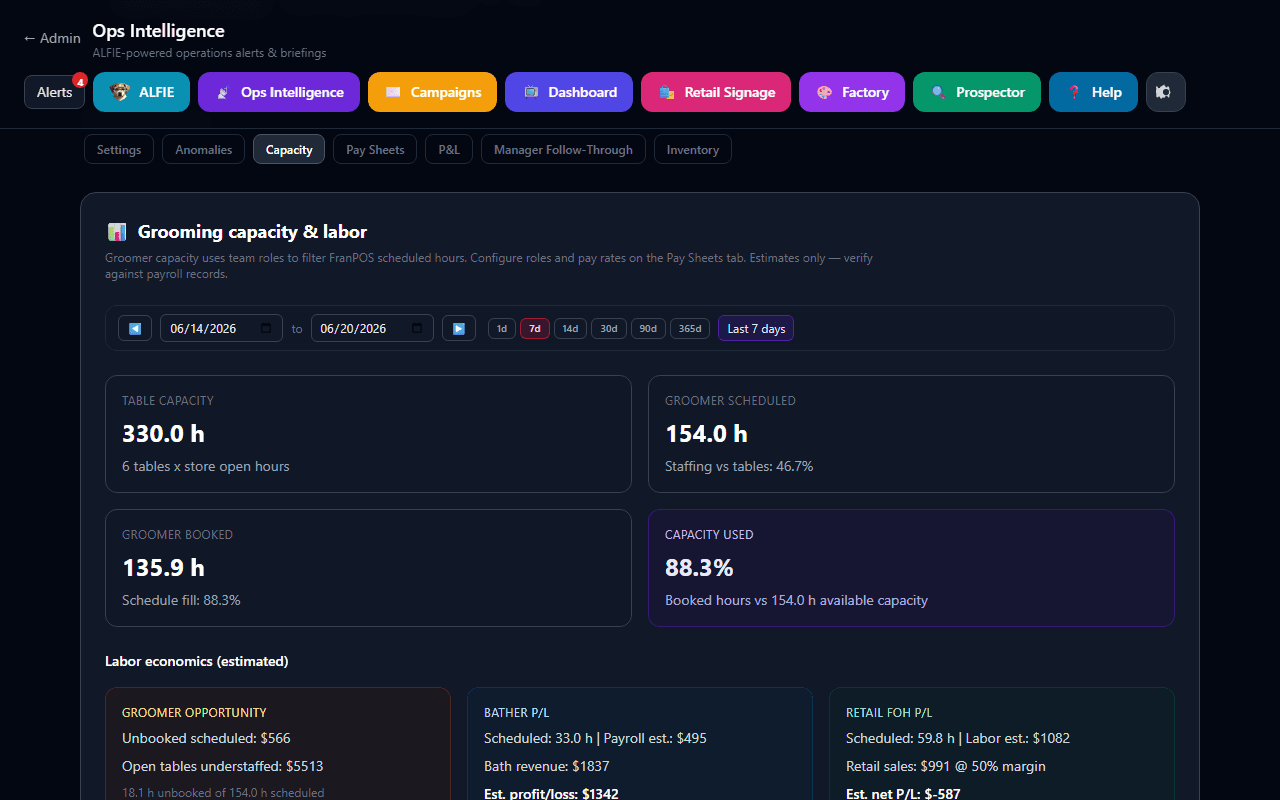Open the Campaigns nav button
Viewport: 1280px width, 800px height.
(x=432, y=92)
